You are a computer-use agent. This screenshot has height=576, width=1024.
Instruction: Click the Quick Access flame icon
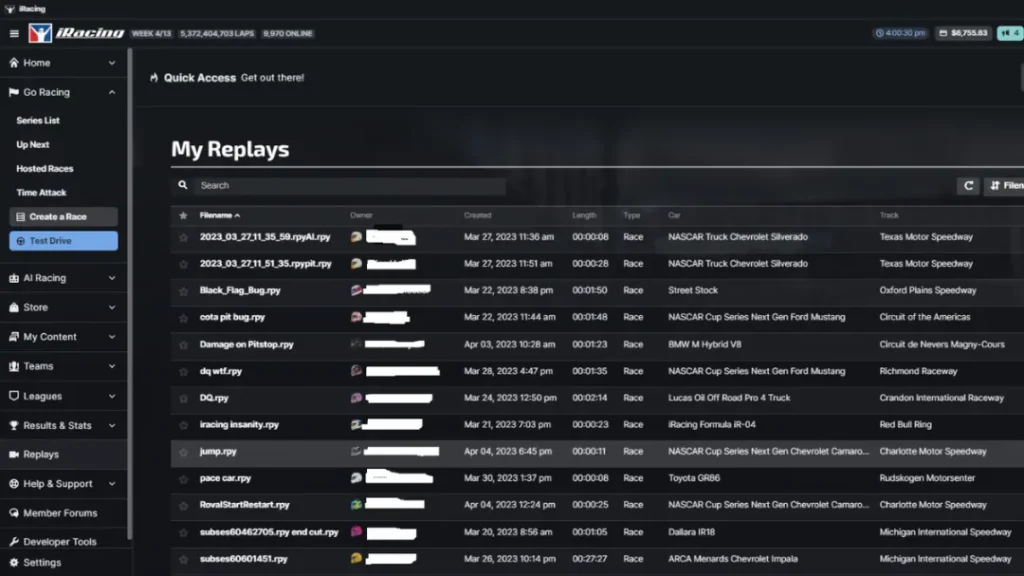(154, 78)
